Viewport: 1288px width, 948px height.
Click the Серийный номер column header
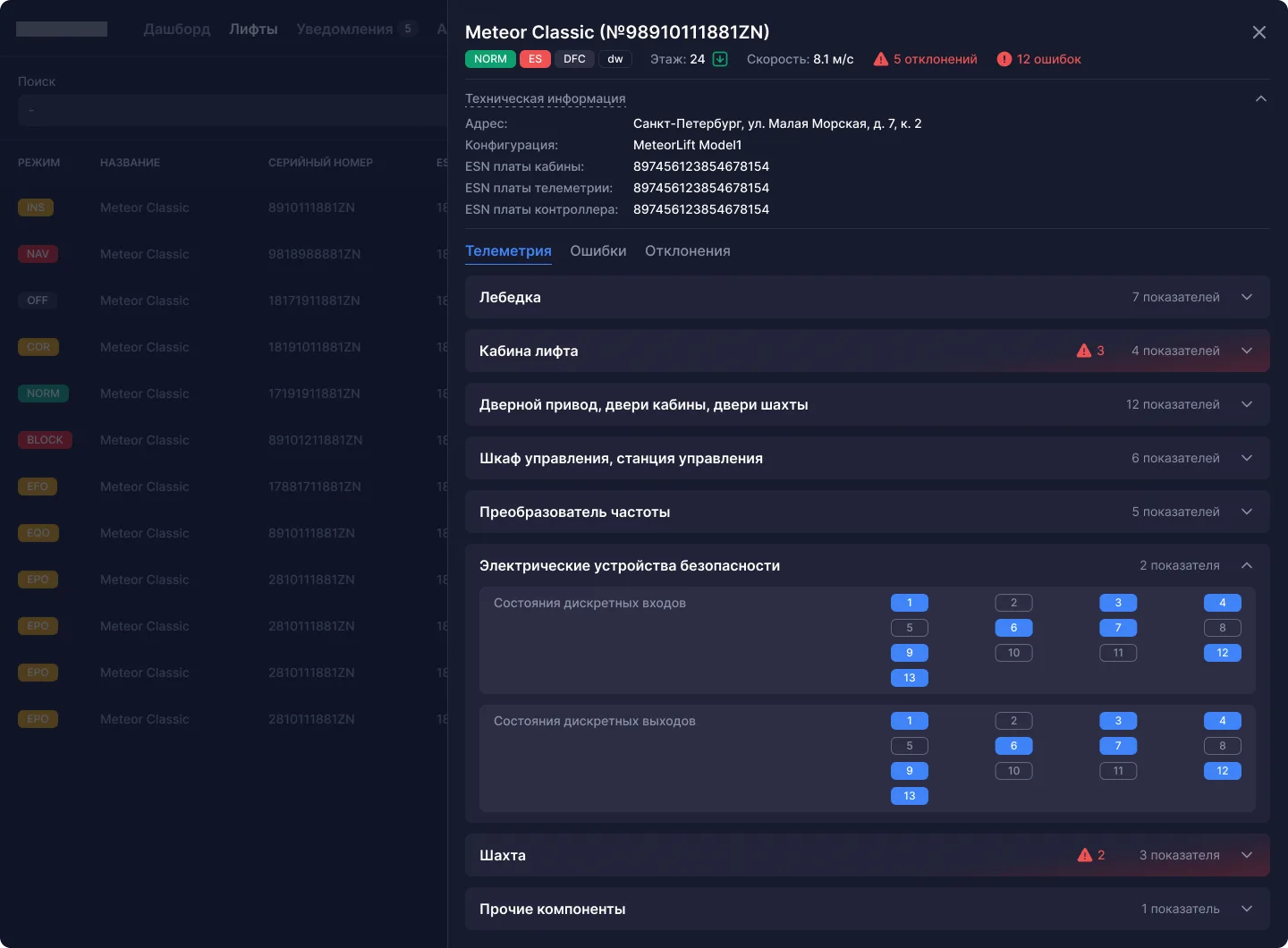pos(320,163)
